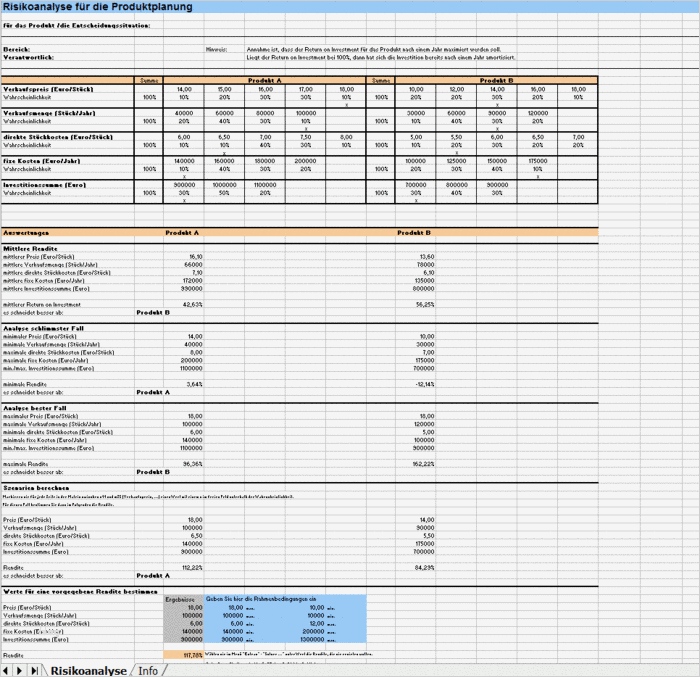Viewport: 700px width, 677px height.
Task: Go to the next sheet with the right arrow
Action: 19,670
